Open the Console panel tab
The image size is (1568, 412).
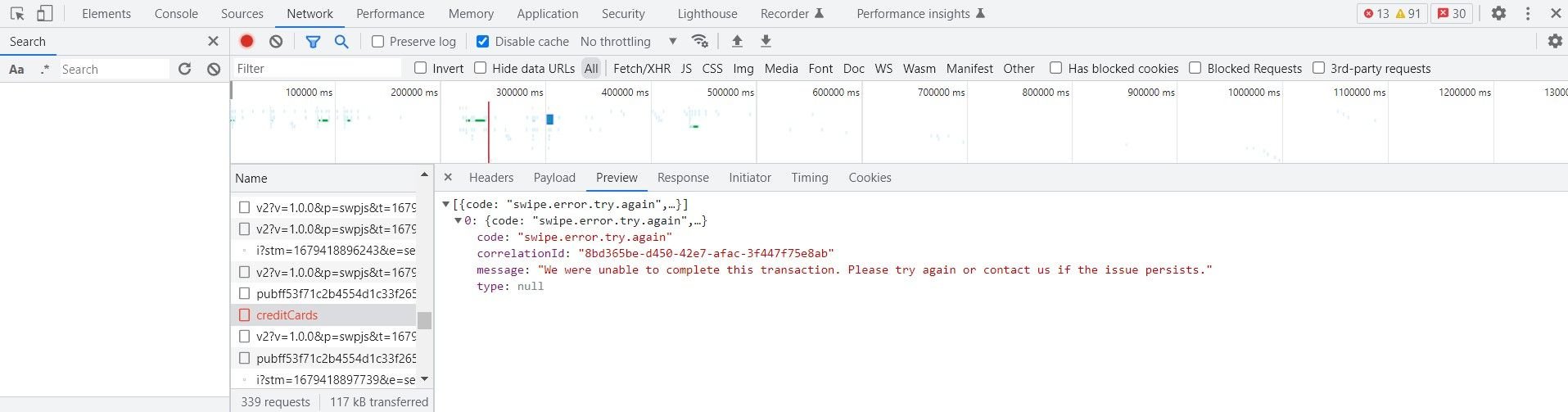pos(176,14)
